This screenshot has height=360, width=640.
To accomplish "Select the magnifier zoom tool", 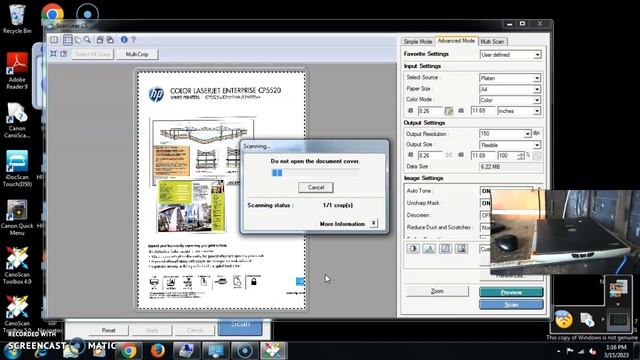I will coord(87,40).
